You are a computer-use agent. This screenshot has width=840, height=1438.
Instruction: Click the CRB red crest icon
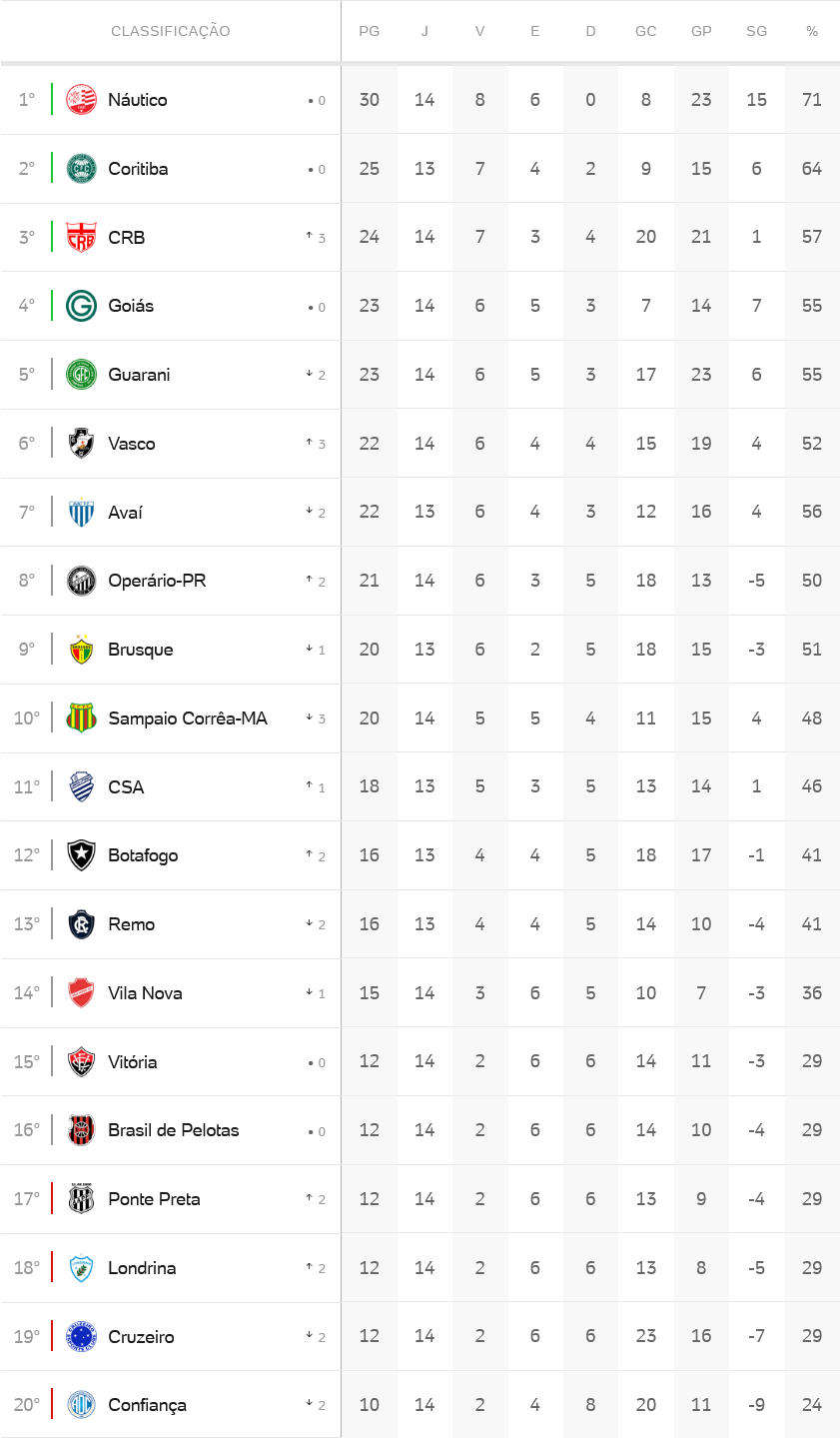click(x=81, y=238)
